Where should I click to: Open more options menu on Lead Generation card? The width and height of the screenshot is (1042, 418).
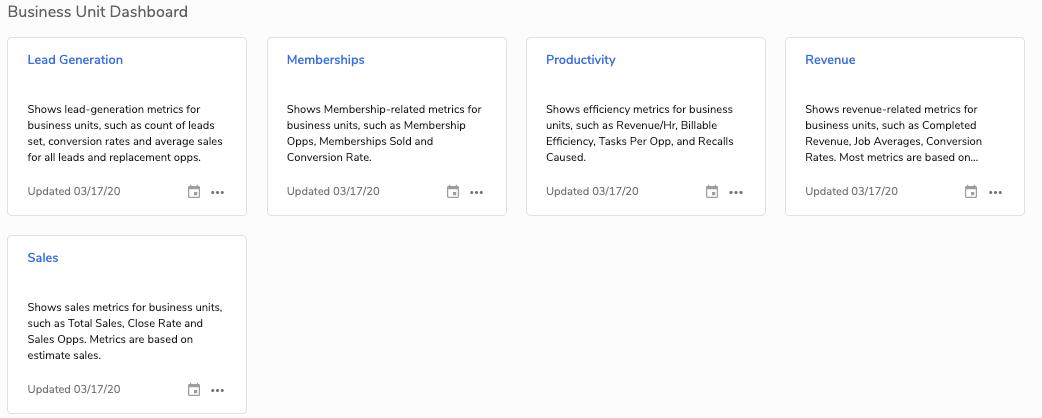[217, 193]
